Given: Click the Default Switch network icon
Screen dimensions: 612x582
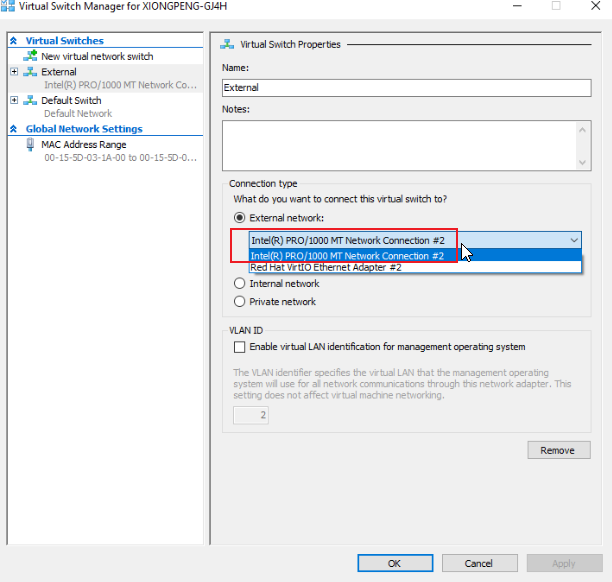Looking at the screenshot, I should 30,100.
